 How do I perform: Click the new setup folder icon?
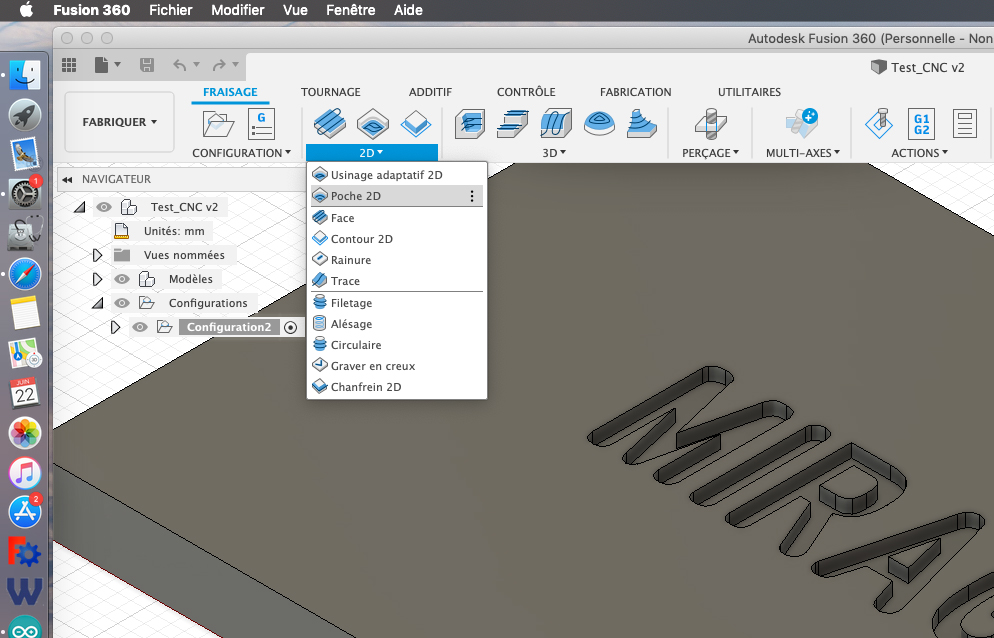click(x=218, y=123)
